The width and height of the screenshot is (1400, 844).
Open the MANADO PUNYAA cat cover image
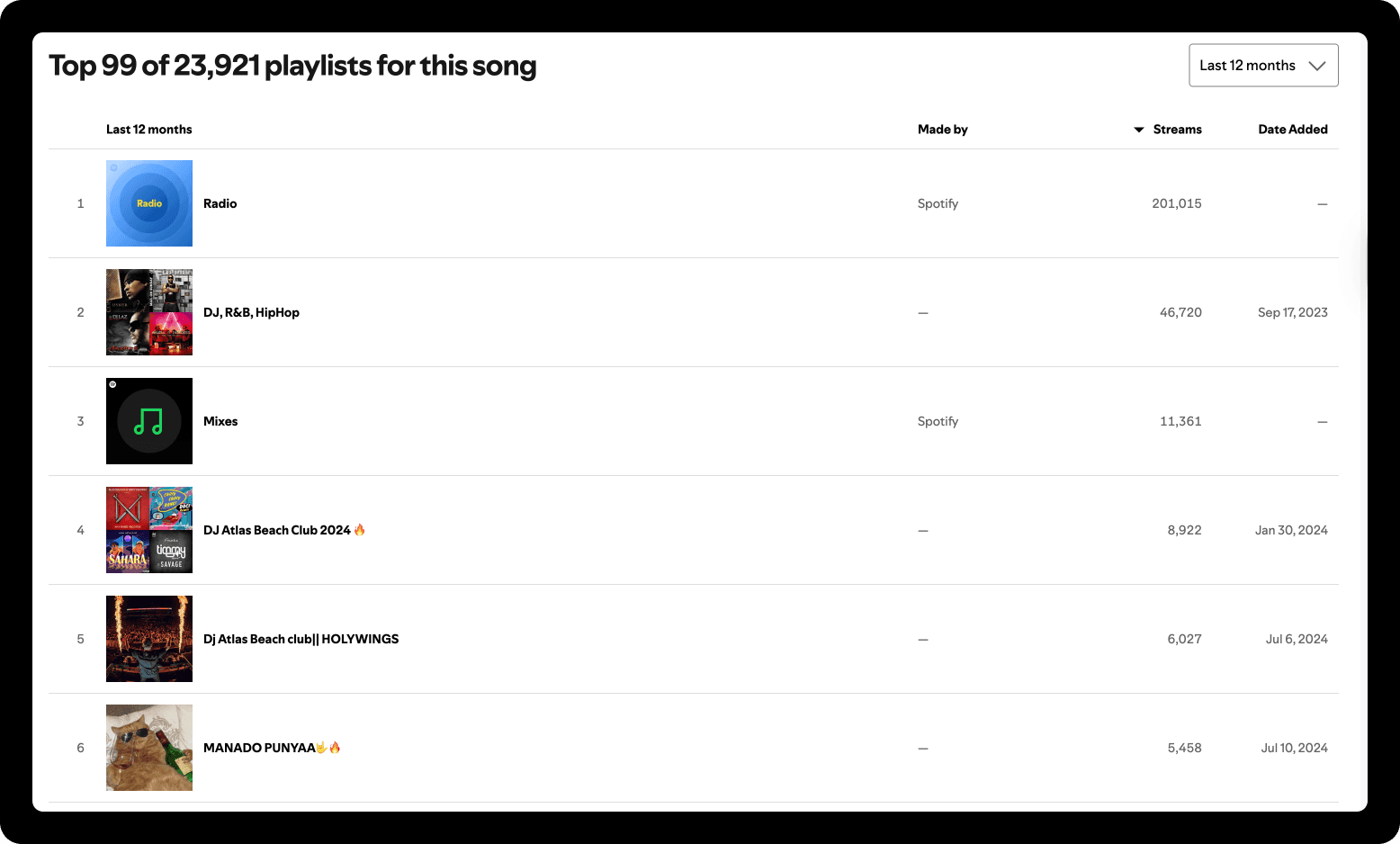pyautogui.click(x=149, y=748)
